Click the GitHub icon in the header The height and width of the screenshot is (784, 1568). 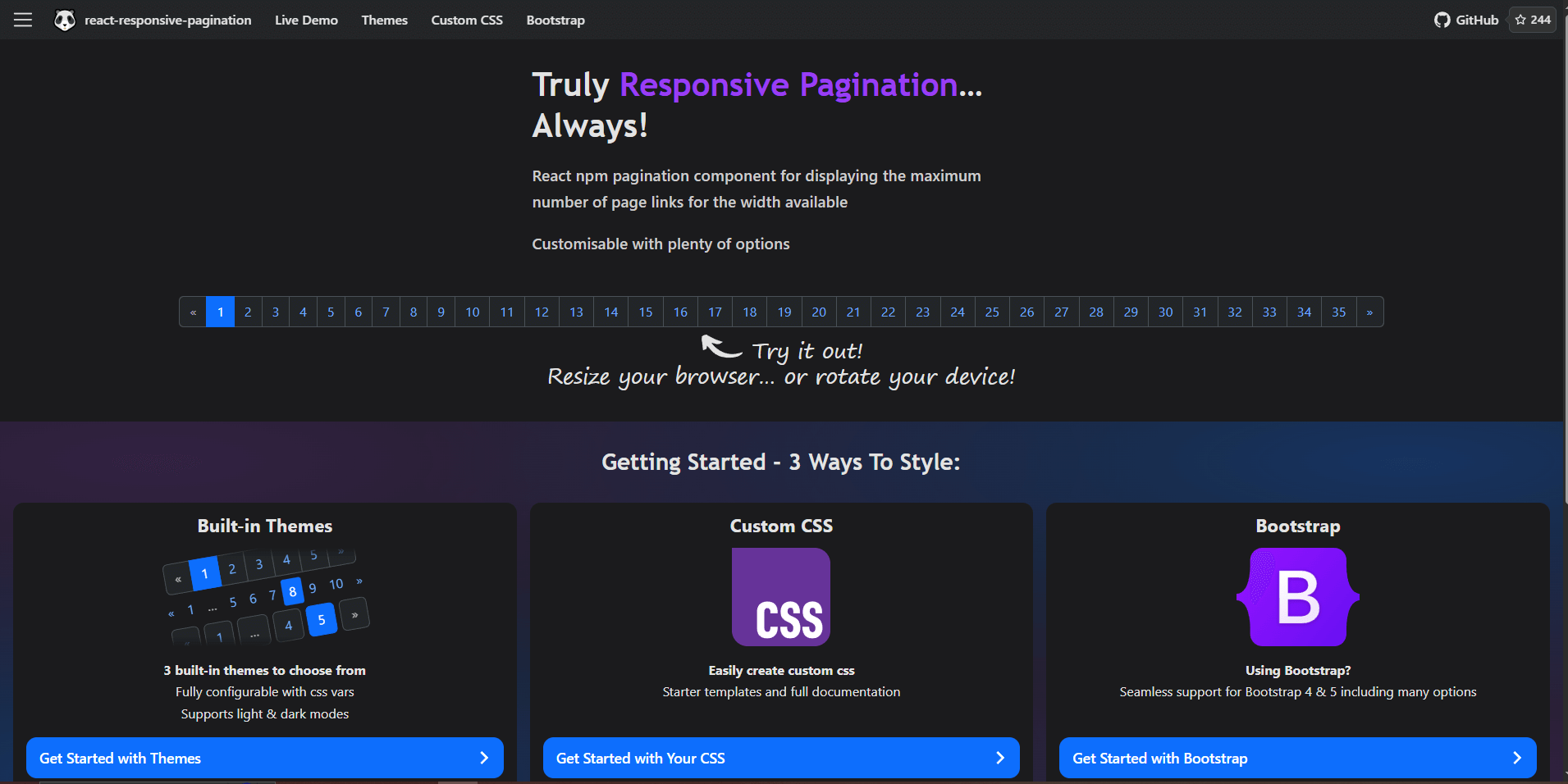[x=1442, y=19]
